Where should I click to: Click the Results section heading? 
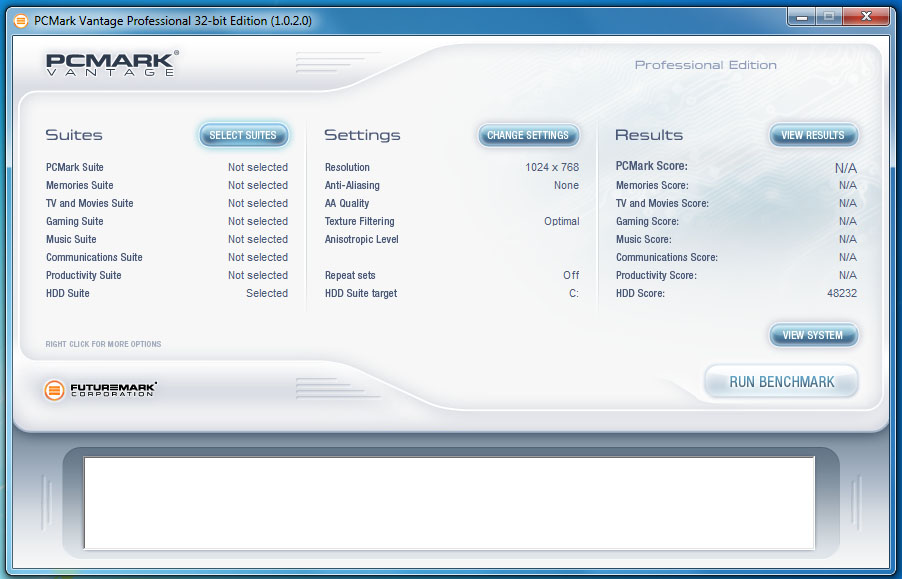pyautogui.click(x=649, y=135)
